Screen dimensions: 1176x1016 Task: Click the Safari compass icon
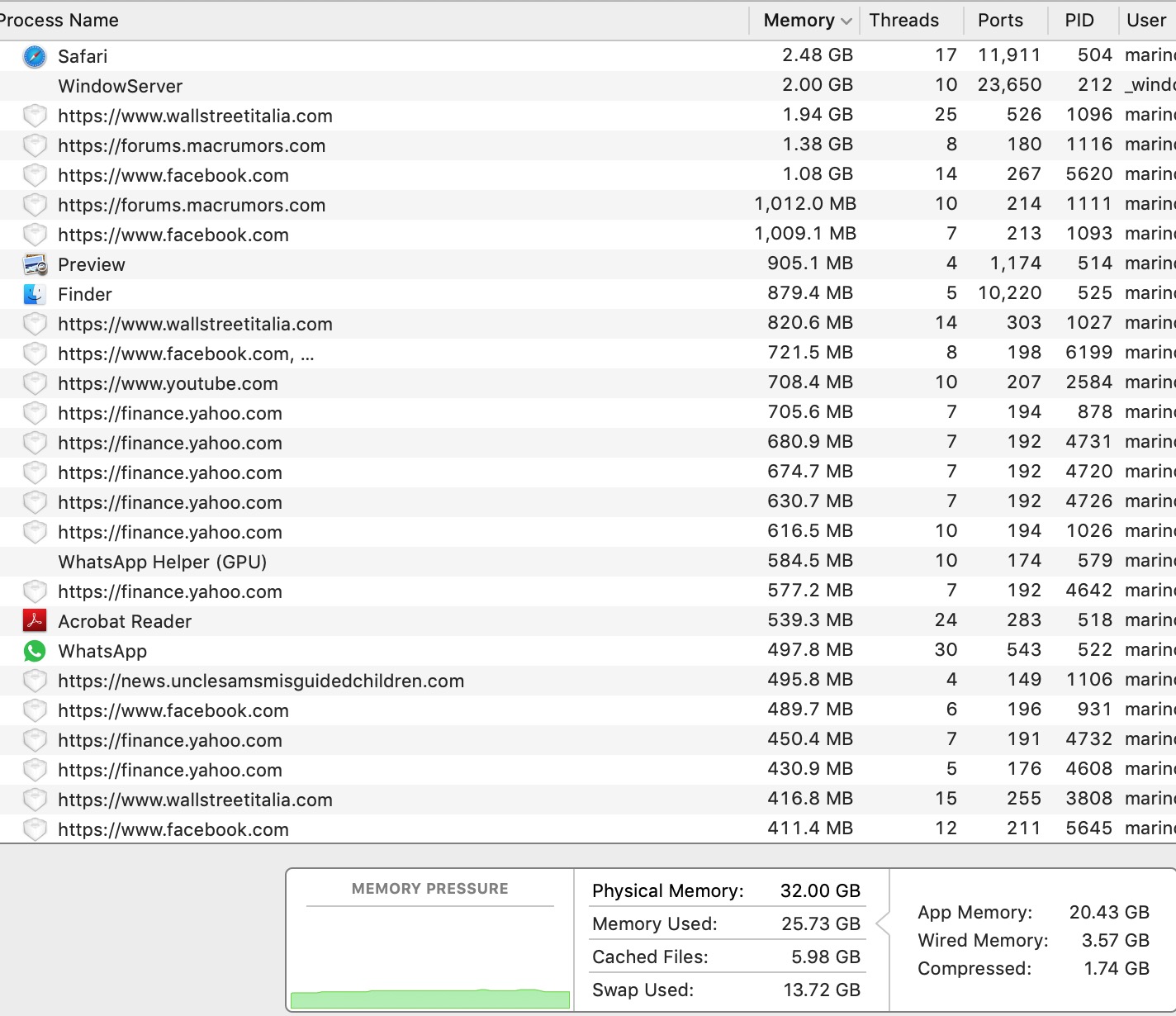tap(35, 56)
